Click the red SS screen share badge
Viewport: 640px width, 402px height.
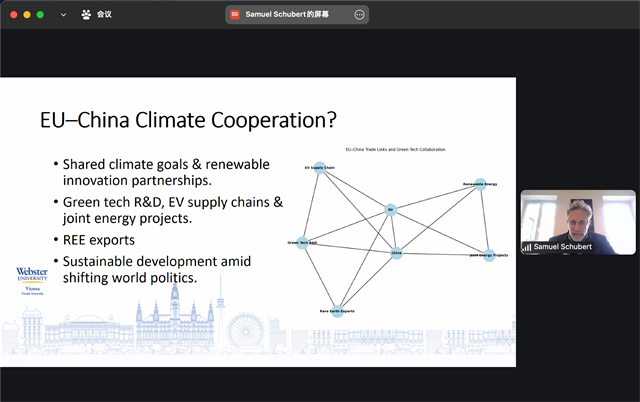point(235,15)
